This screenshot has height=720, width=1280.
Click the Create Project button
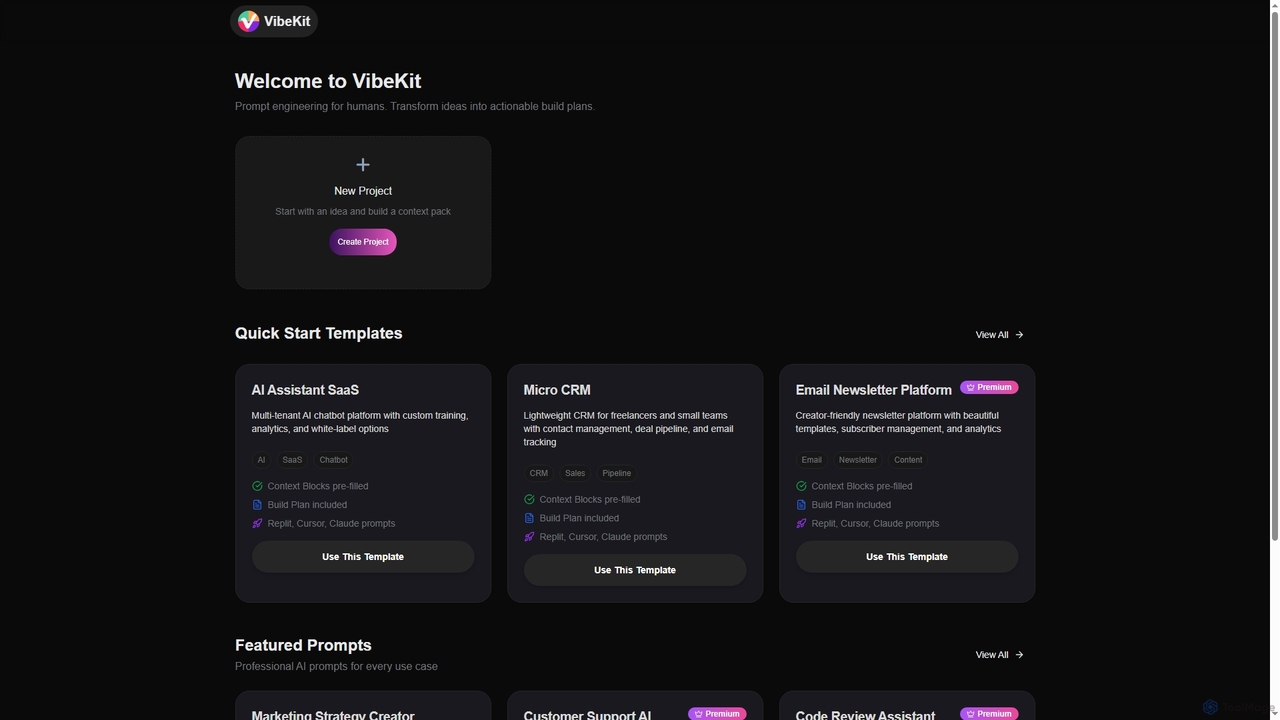point(363,242)
